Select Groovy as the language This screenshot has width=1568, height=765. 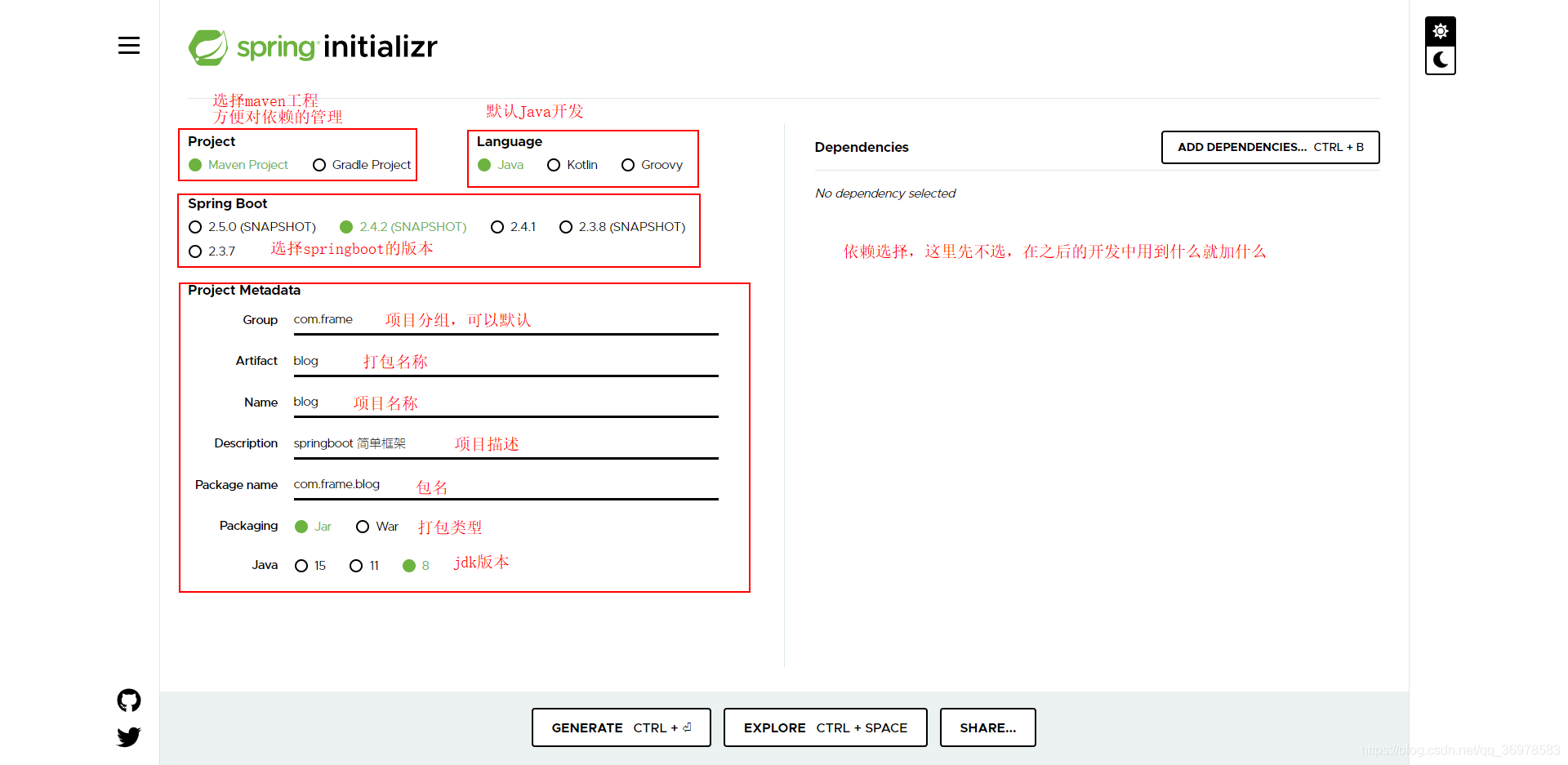[628, 164]
